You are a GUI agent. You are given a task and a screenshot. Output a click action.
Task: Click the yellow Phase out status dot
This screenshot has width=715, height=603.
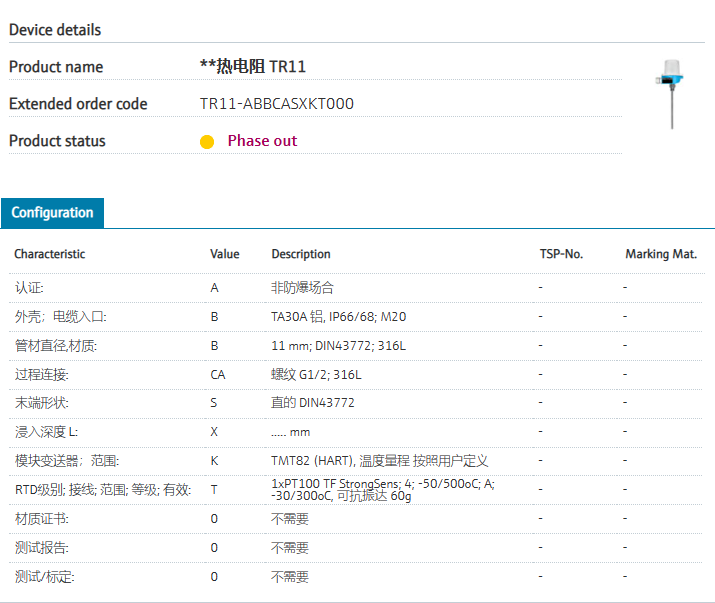tap(207, 142)
